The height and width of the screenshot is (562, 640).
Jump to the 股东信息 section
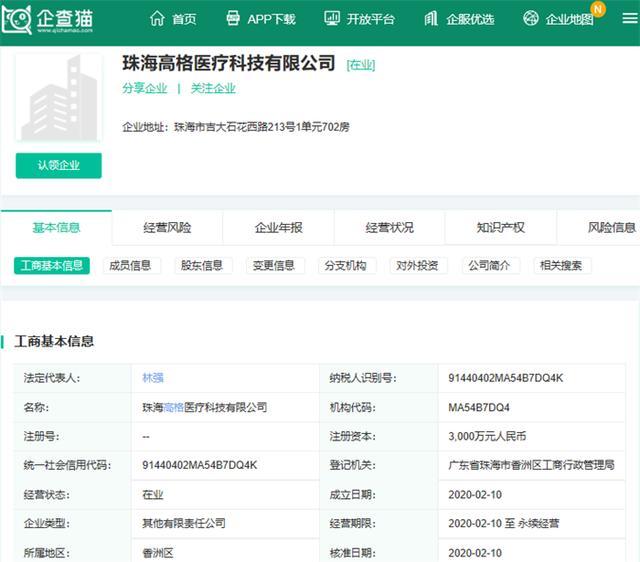(x=202, y=266)
